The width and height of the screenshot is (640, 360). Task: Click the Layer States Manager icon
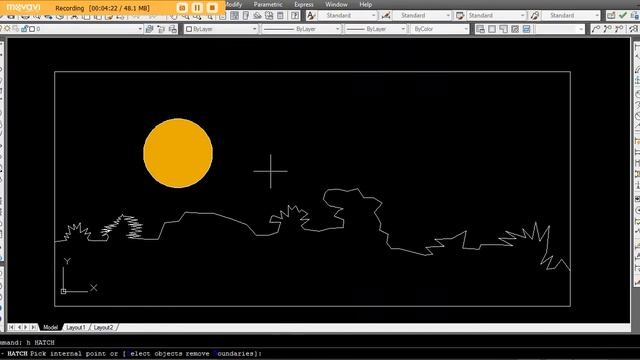173,29
